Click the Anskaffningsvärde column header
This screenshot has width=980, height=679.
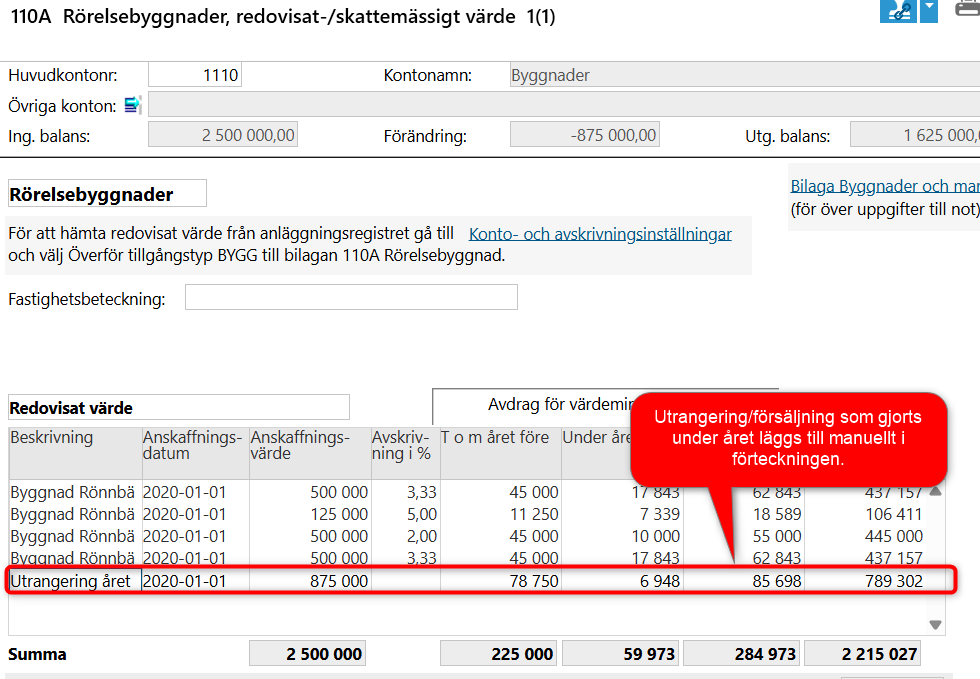[x=310, y=454]
